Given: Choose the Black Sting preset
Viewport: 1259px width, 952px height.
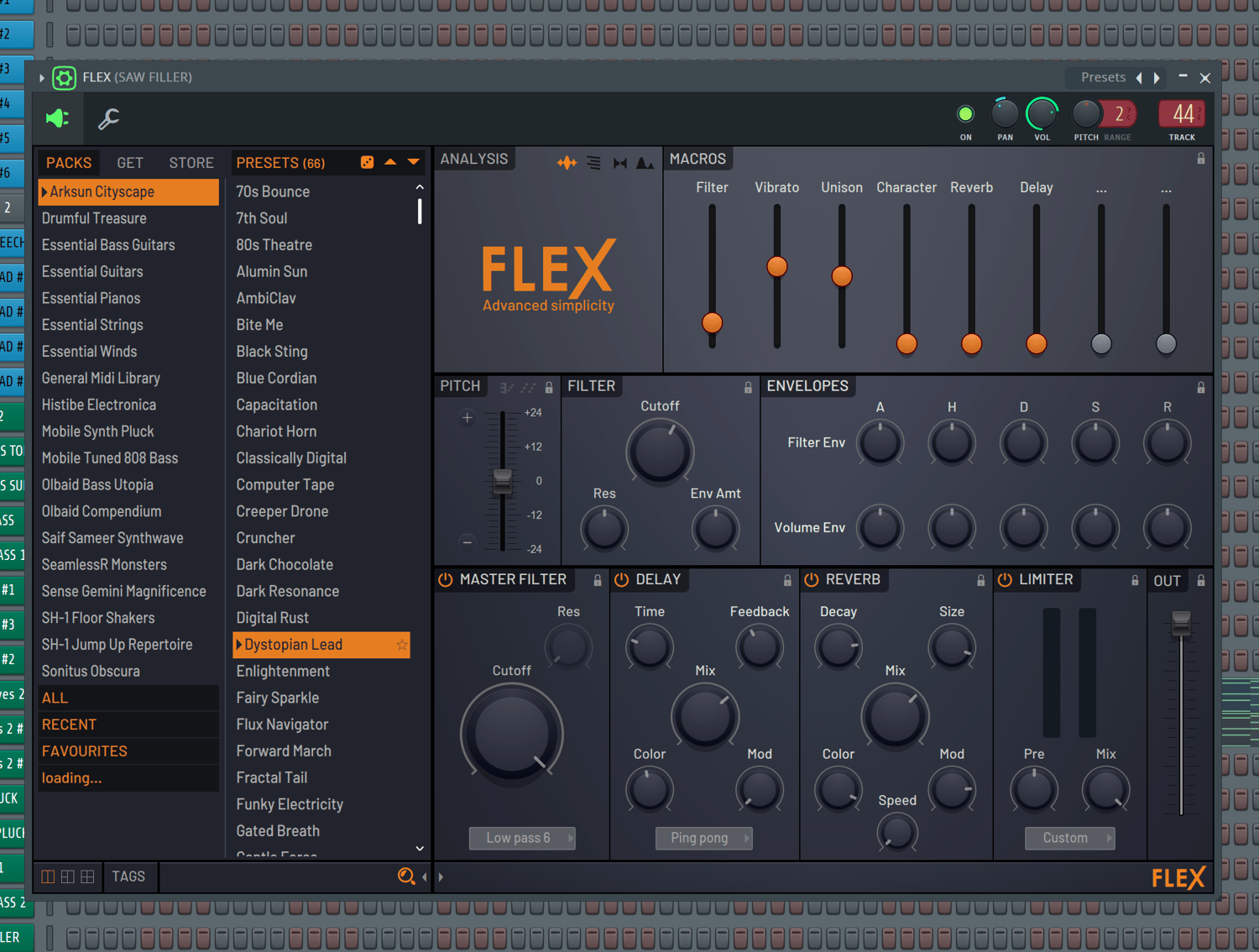Looking at the screenshot, I should 321,352.
